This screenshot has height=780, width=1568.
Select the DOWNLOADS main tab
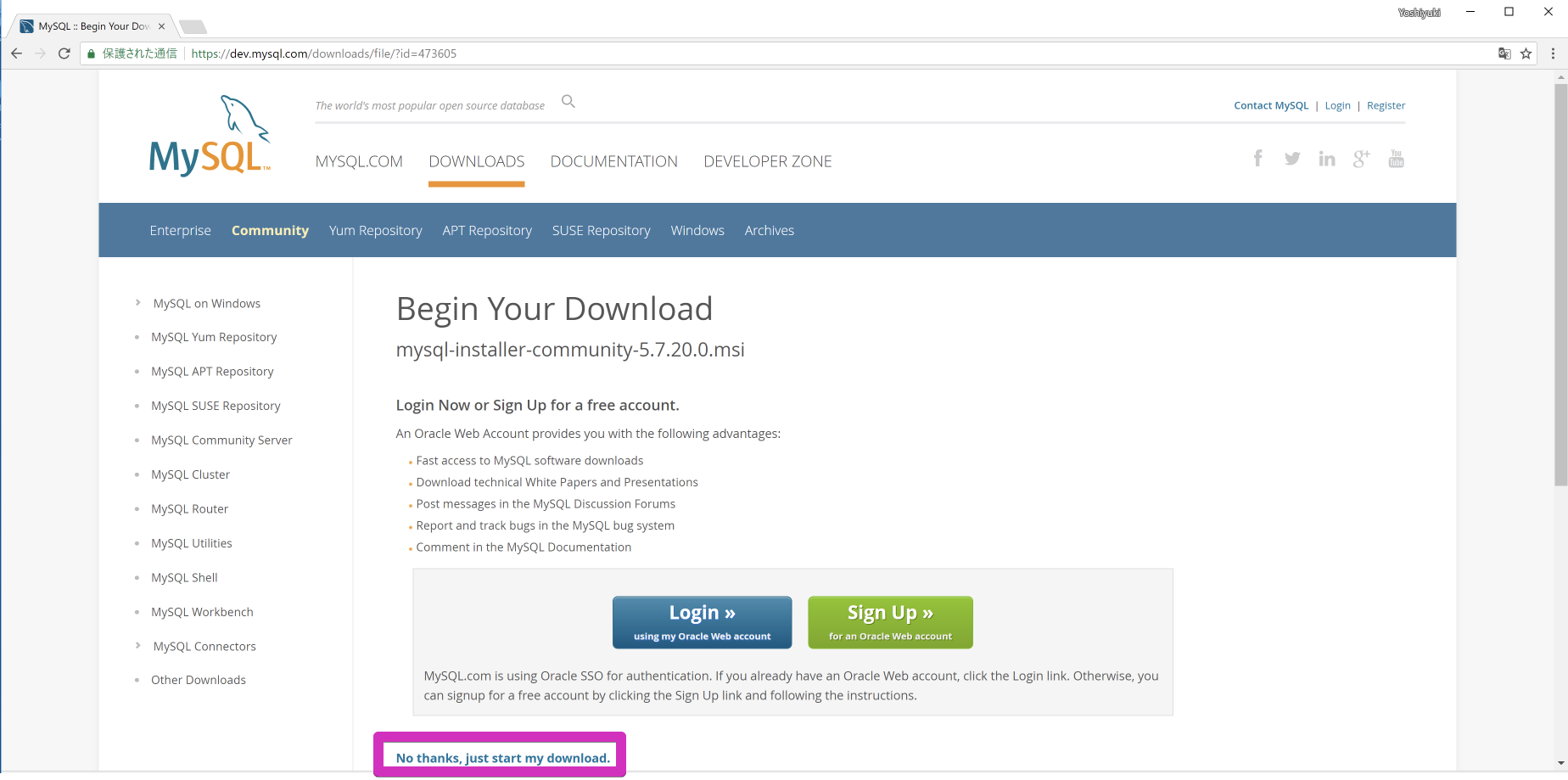point(477,161)
